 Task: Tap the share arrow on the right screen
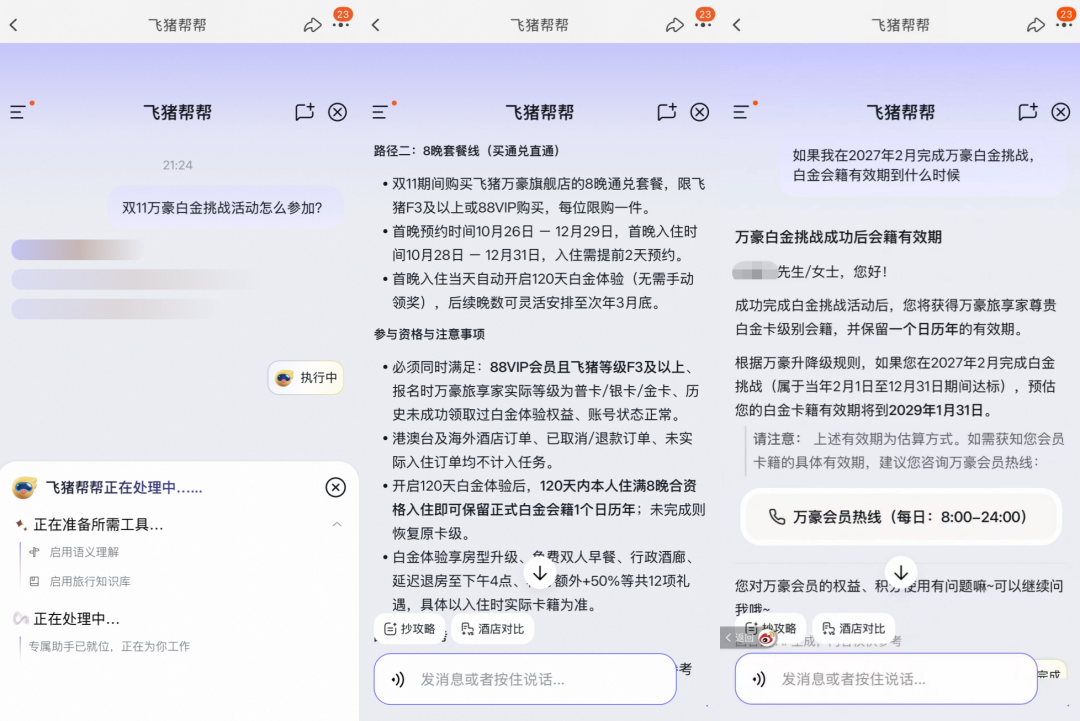click(1035, 25)
